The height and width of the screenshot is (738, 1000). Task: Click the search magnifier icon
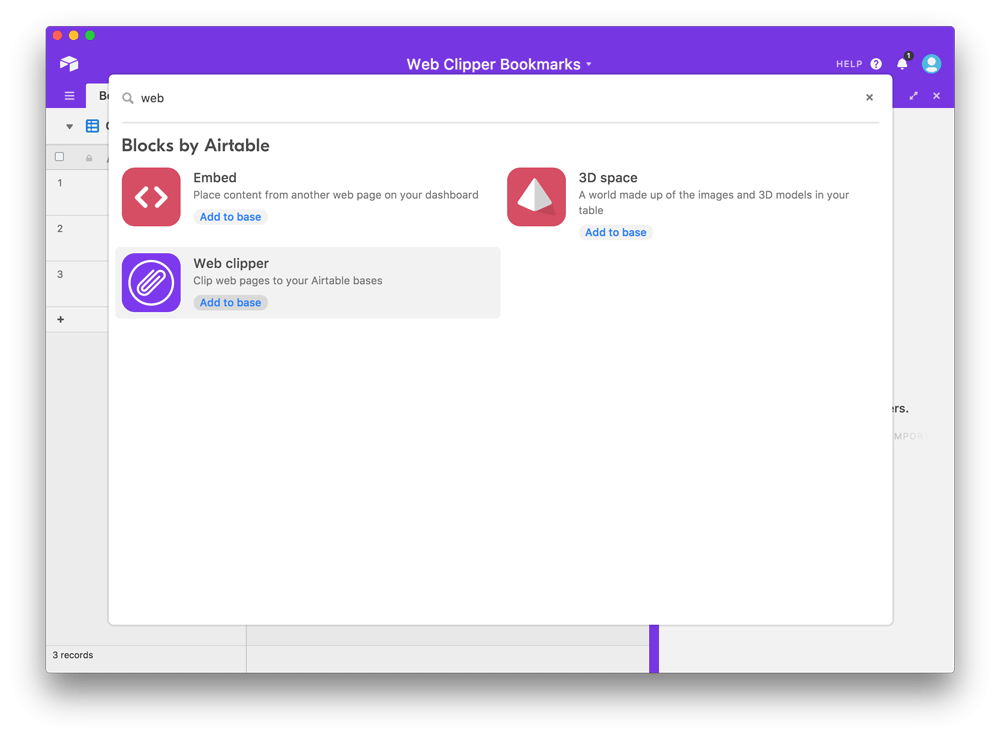tap(128, 98)
